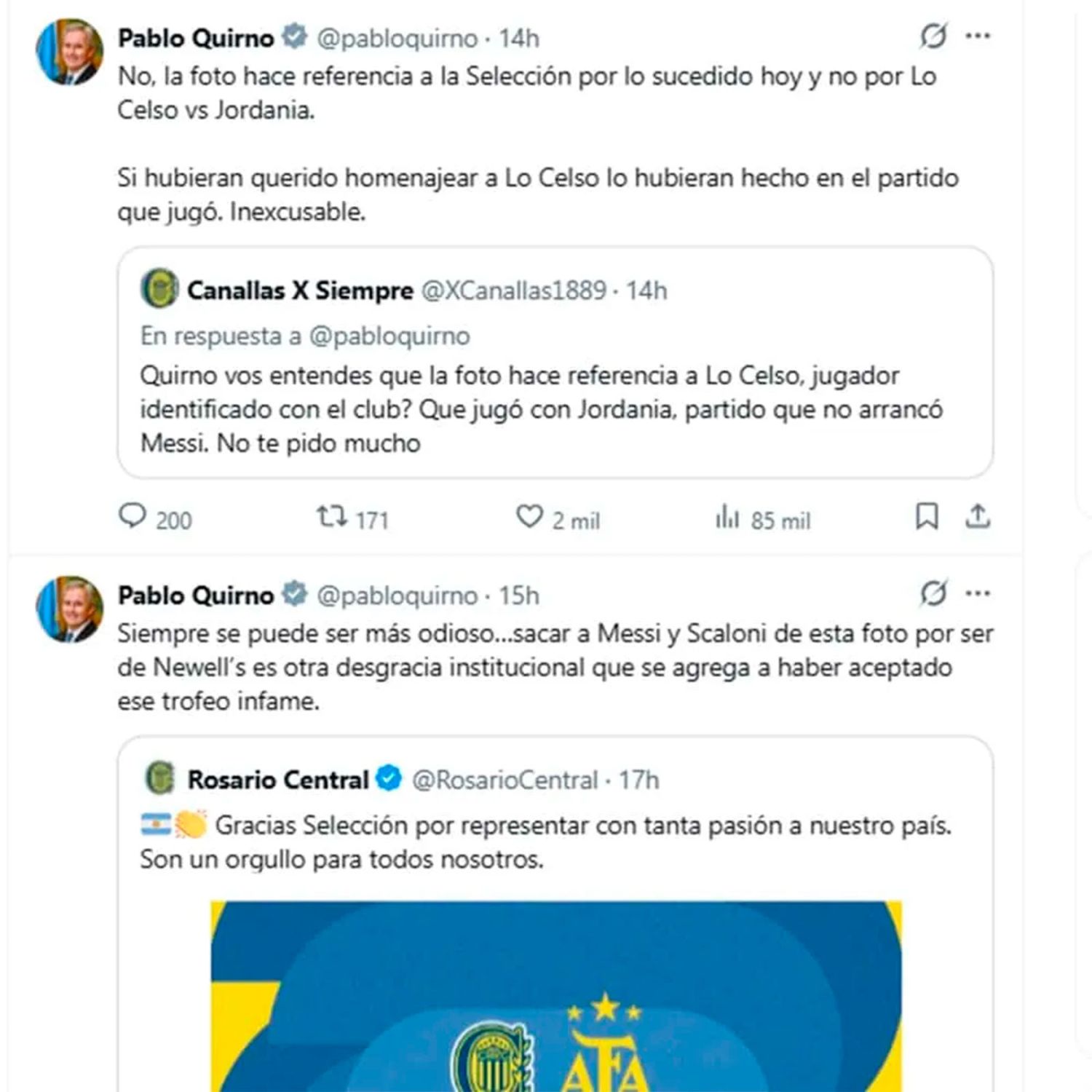Click the 15h timestamp on the second tweet
1092x1092 pixels.
[519, 596]
